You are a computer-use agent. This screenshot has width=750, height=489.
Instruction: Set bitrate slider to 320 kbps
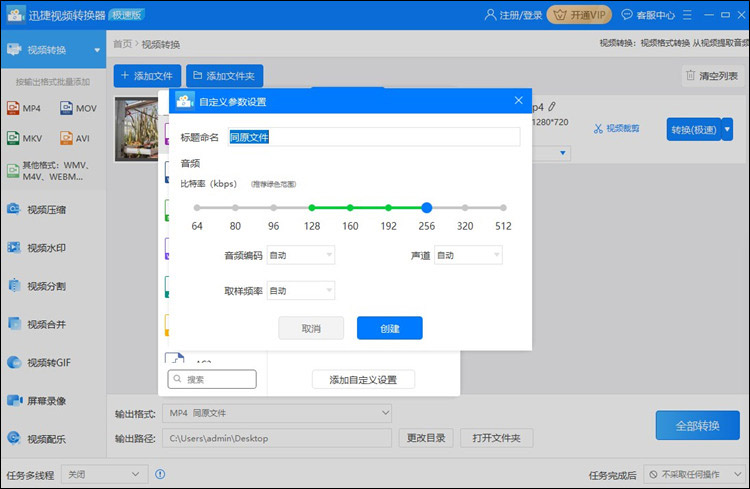coord(465,208)
